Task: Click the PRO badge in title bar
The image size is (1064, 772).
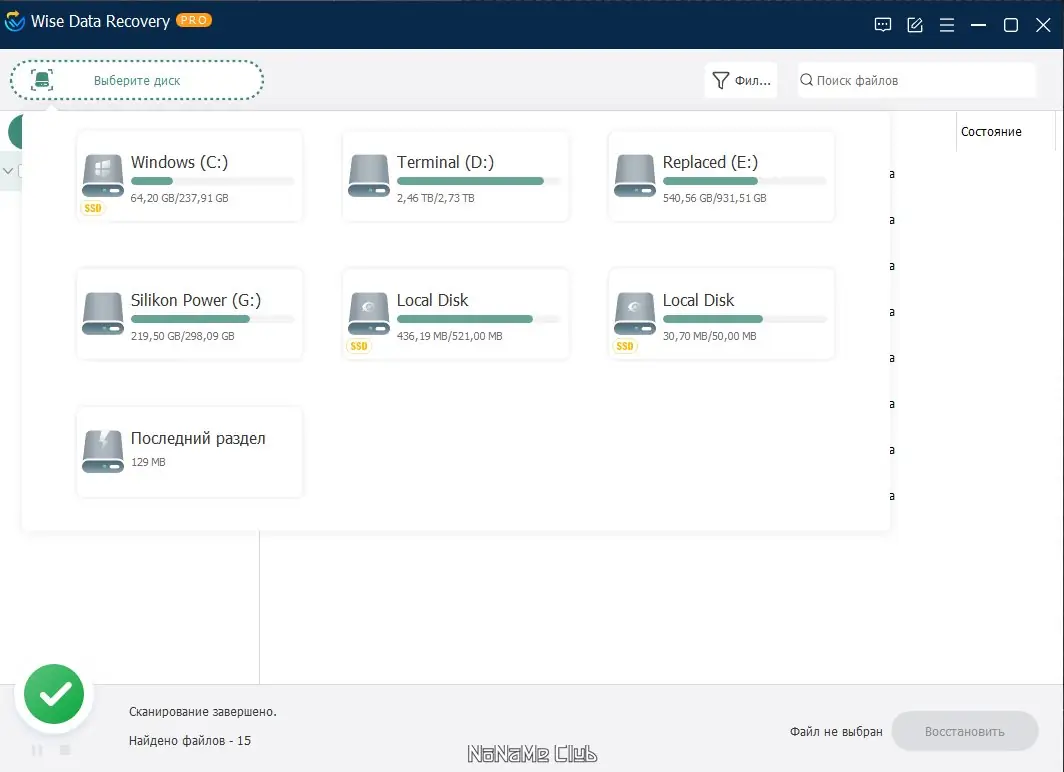Action: pyautogui.click(x=194, y=20)
